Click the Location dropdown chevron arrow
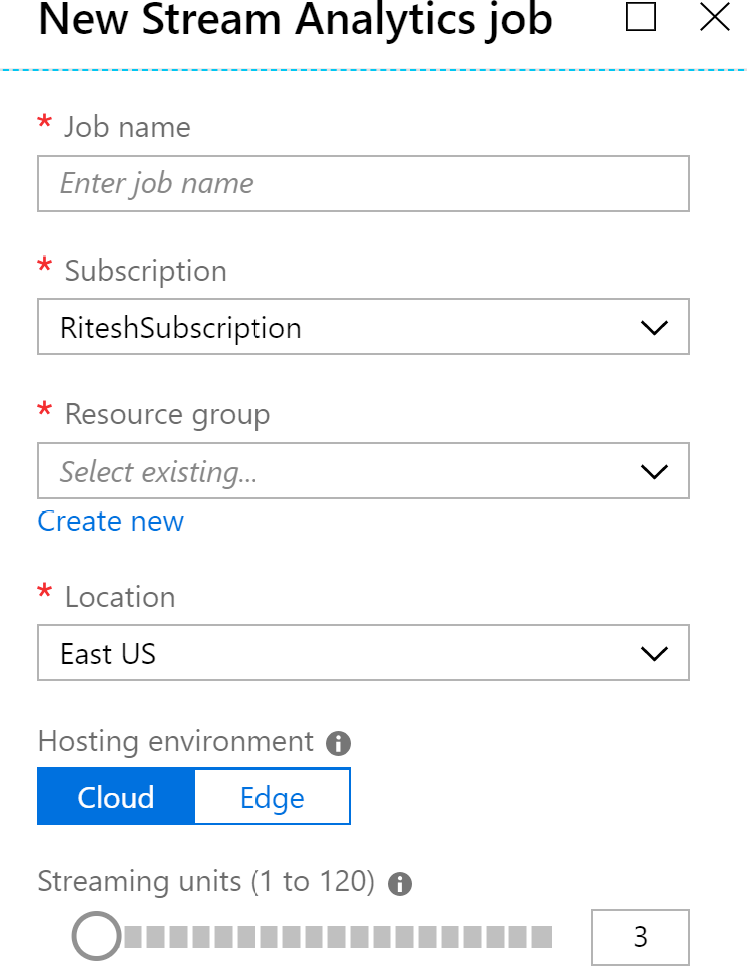This screenshot has width=747, height=966. [653, 654]
